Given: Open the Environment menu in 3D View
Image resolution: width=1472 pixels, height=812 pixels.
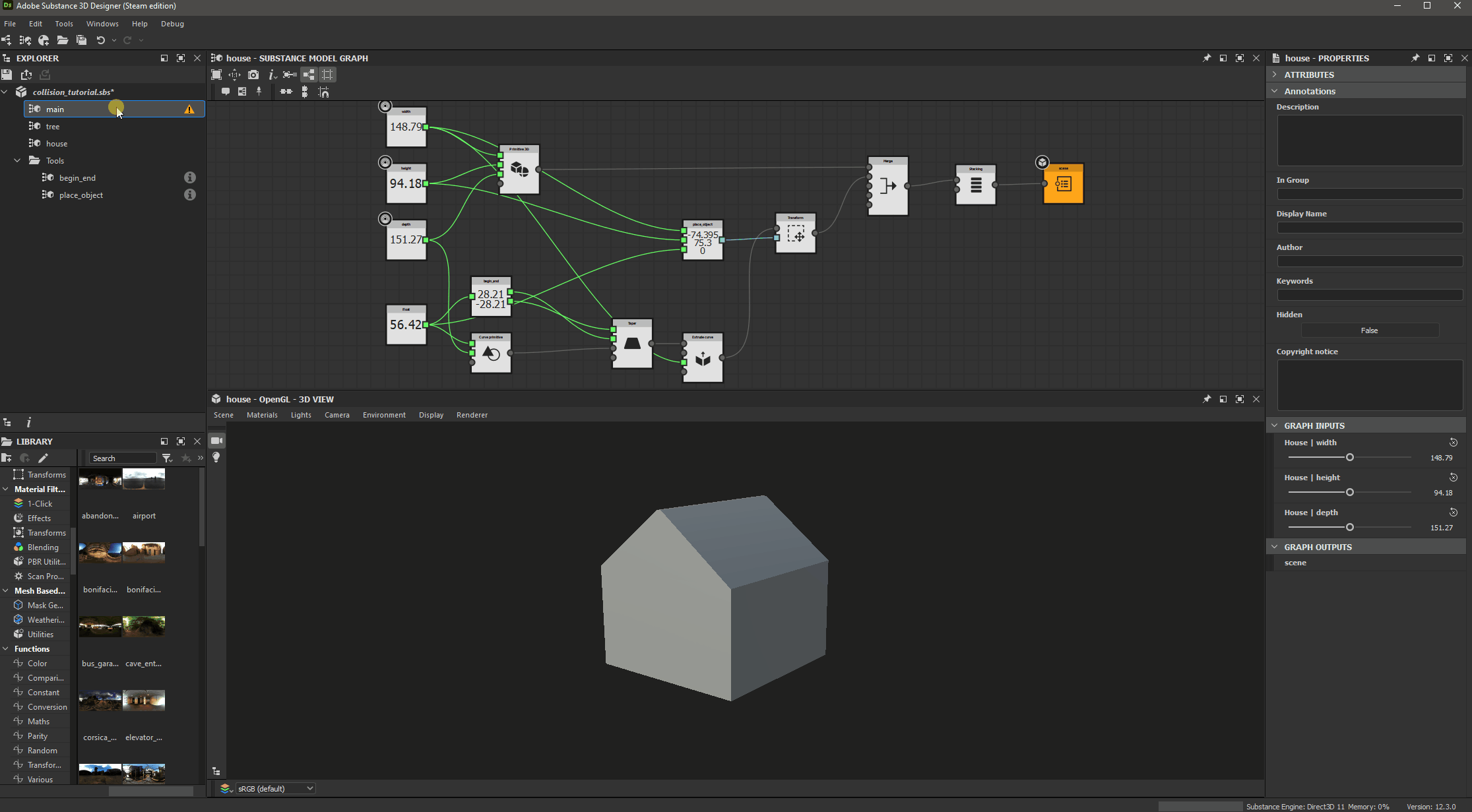Looking at the screenshot, I should pyautogui.click(x=384, y=415).
